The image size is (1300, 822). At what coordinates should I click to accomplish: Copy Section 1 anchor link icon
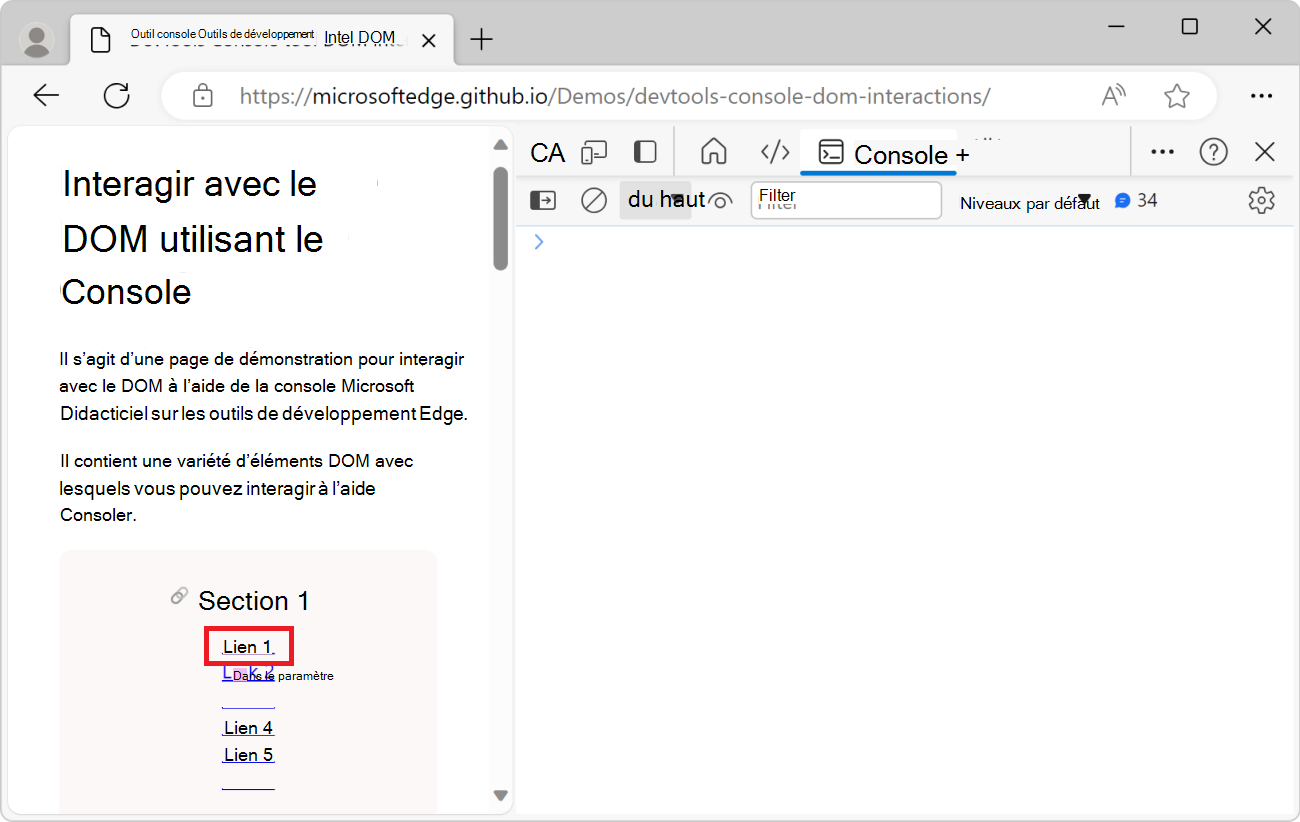tap(179, 595)
